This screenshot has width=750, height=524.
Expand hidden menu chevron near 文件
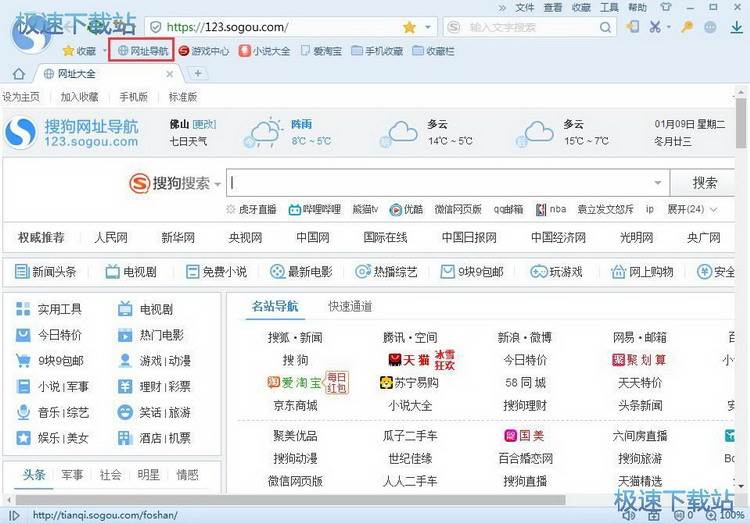coord(502,8)
